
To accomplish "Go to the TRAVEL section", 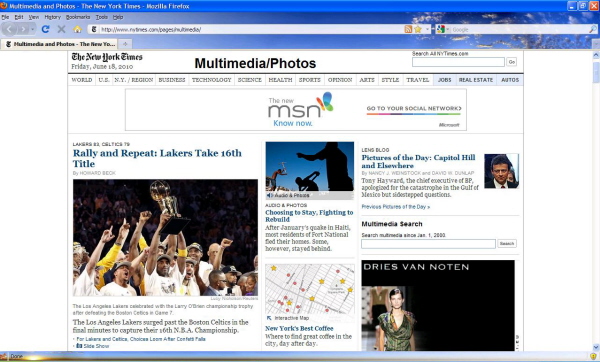I will 417,80.
